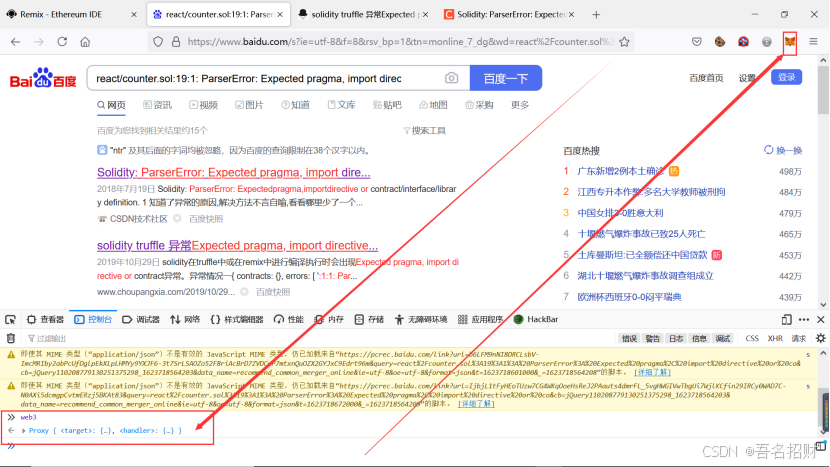830x467 pixels.
Task: Open the browser home page
Action: [x=85, y=42]
